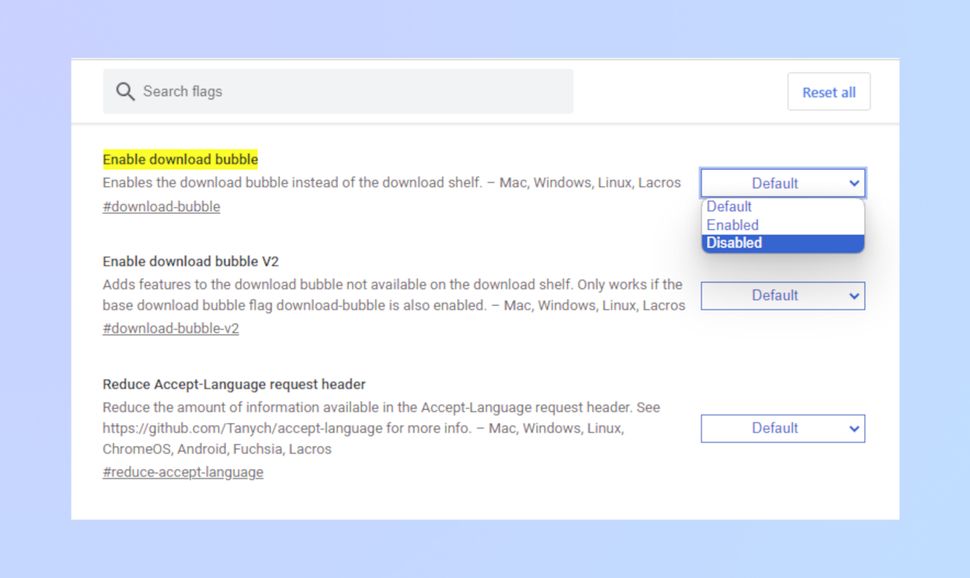
Task: Open the Reduce Accept-Language request header dropdown
Action: point(783,428)
